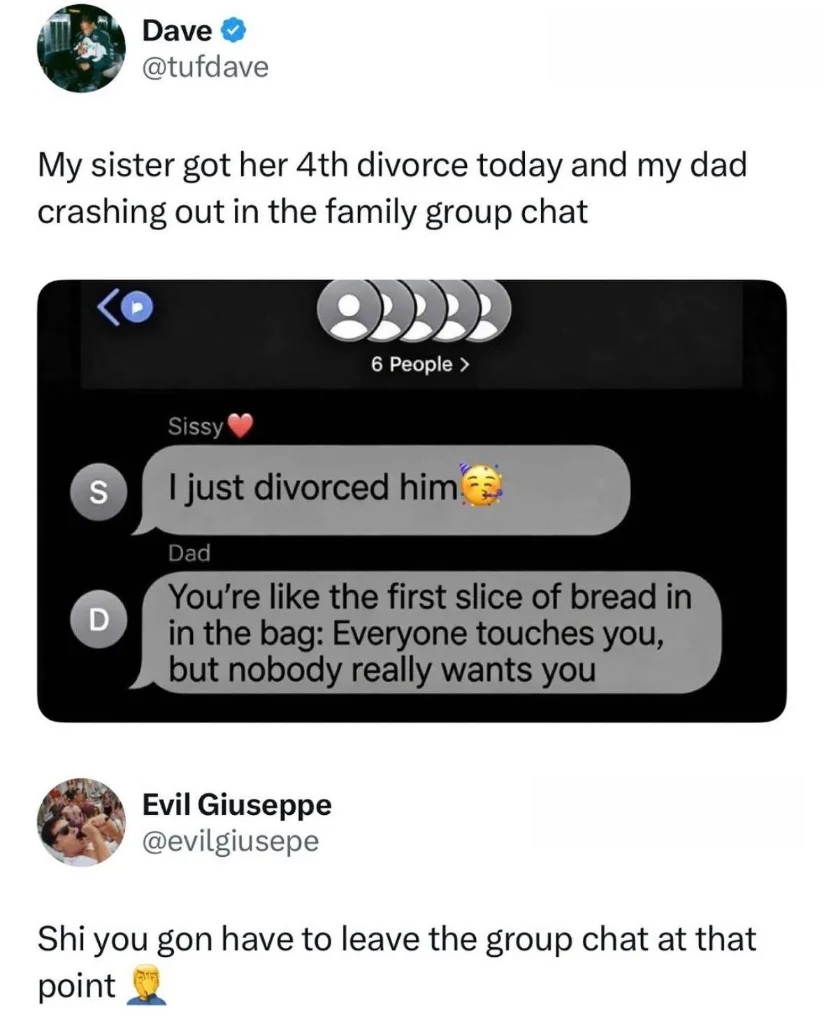Expand the 6 People group details
Viewport: 824px width, 1024px height.
[420, 365]
